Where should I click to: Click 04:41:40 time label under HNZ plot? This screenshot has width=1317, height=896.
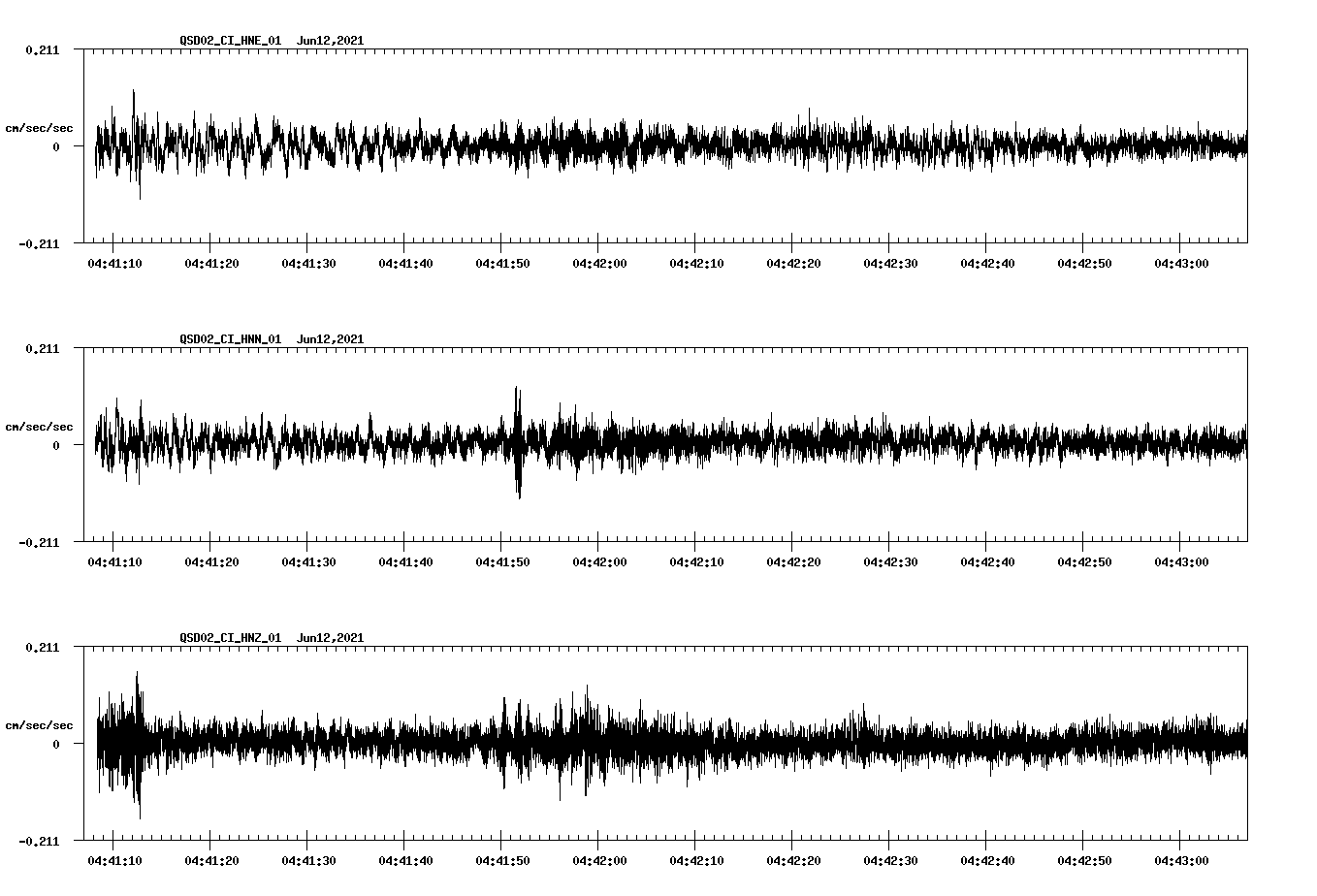tap(405, 861)
